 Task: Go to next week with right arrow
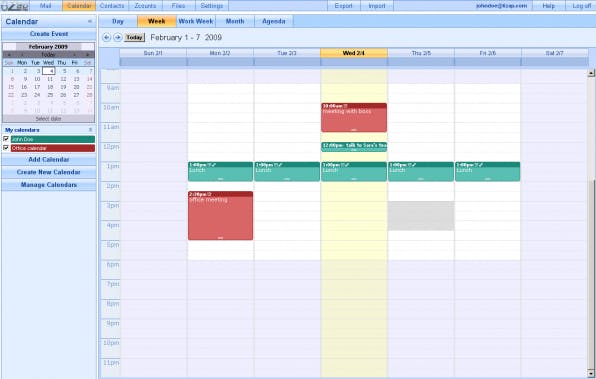coord(117,37)
